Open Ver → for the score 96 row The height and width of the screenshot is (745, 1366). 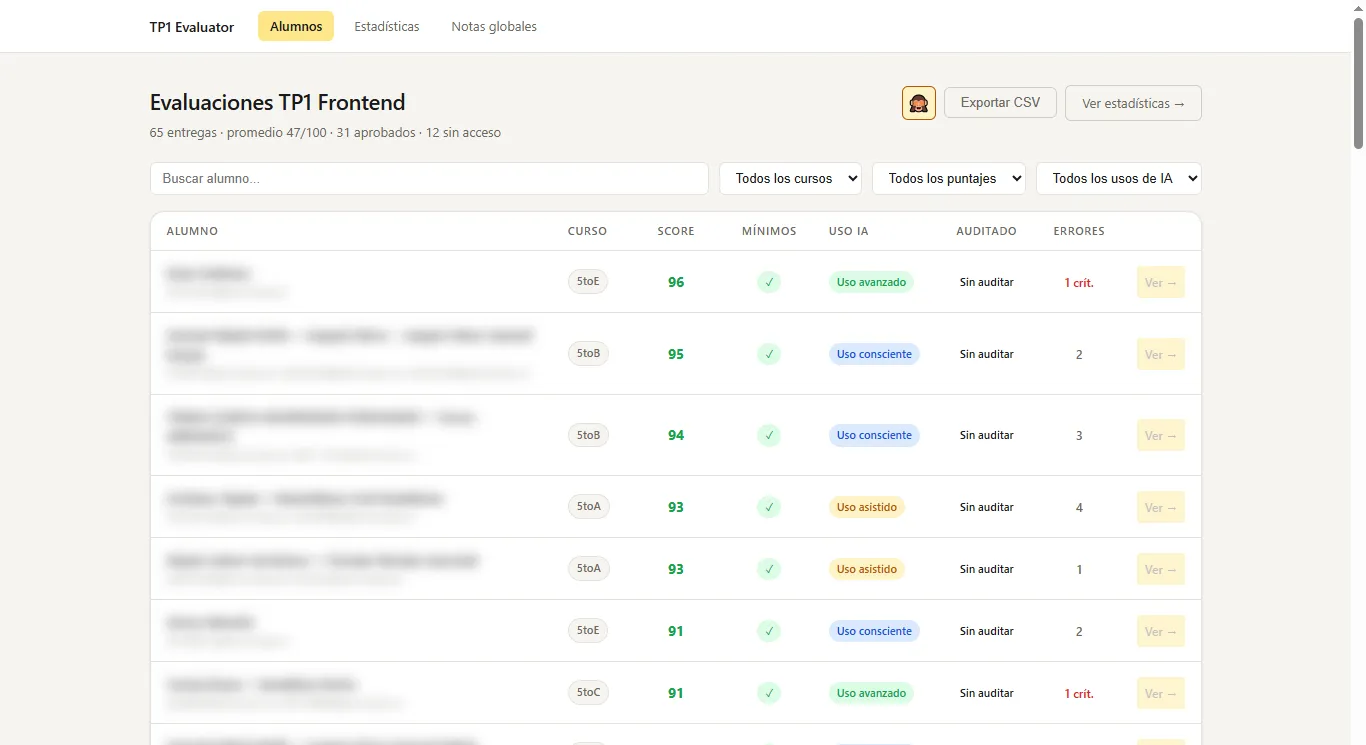click(1161, 283)
